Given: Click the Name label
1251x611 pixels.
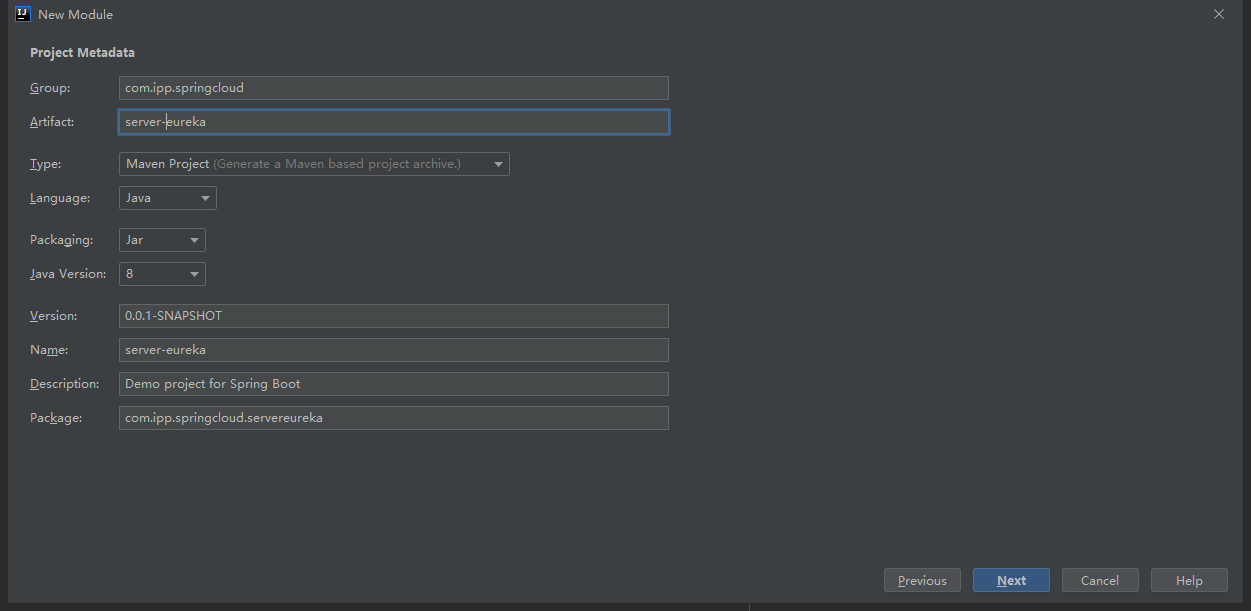Looking at the screenshot, I should pyautogui.click(x=49, y=350).
